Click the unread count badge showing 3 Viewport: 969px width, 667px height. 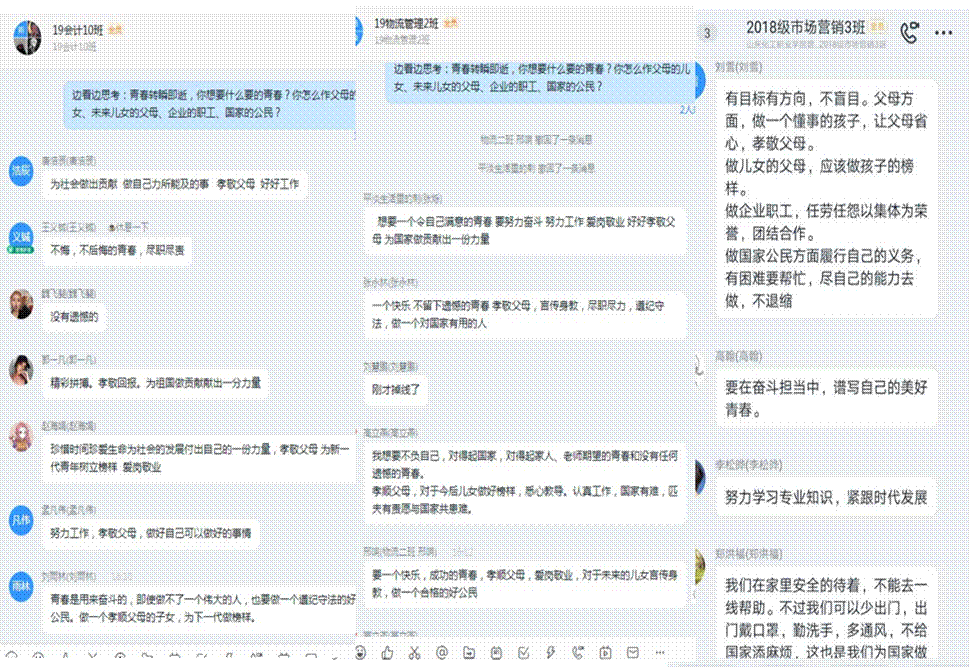click(707, 33)
